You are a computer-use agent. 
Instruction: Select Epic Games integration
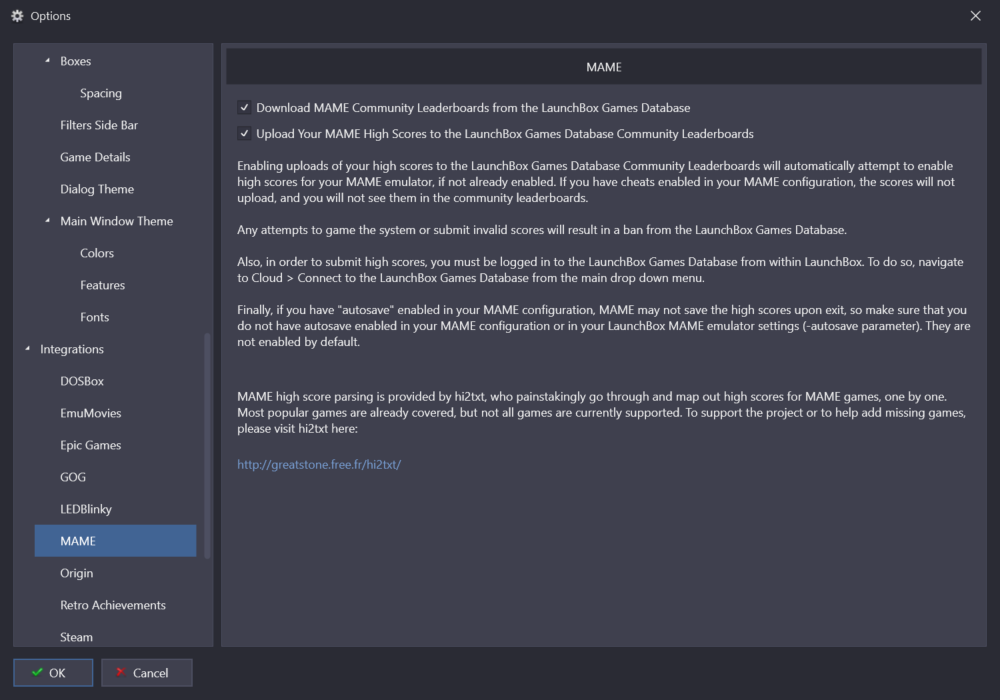coord(91,445)
